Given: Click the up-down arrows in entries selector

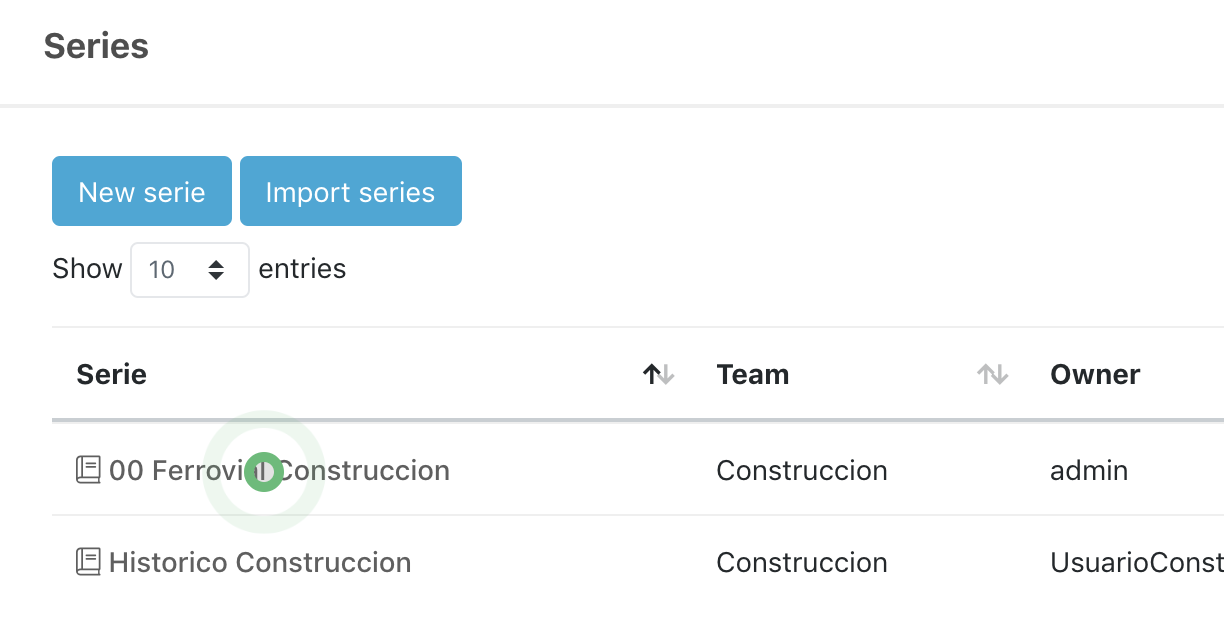Looking at the screenshot, I should pos(216,269).
